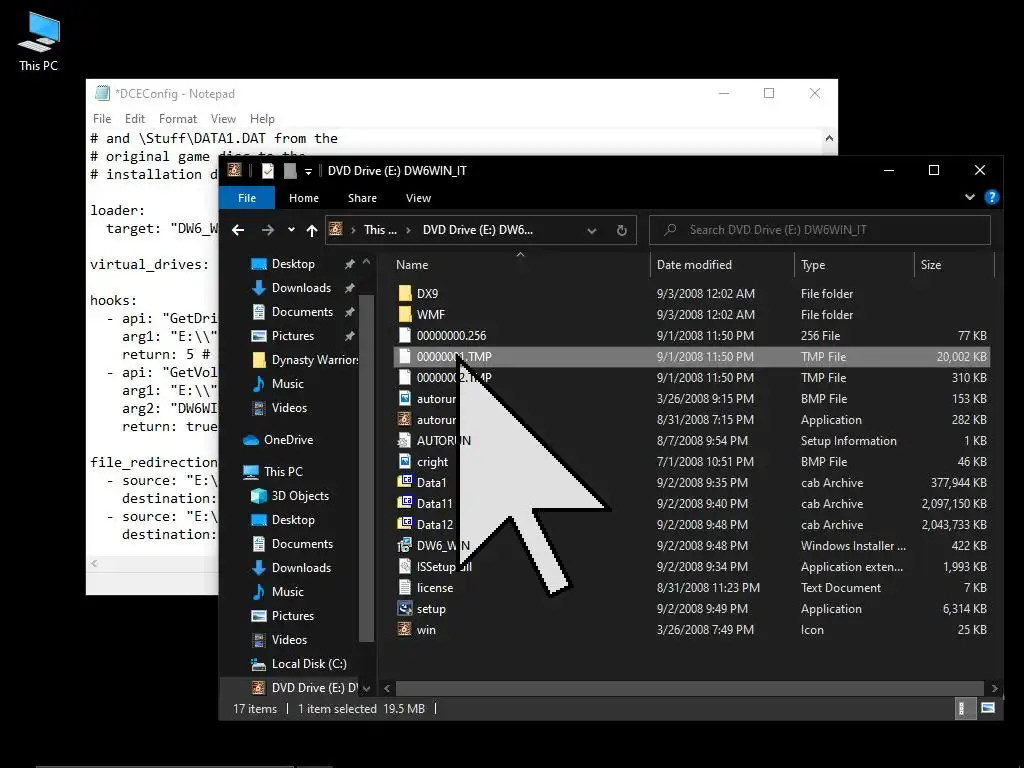The image size is (1024, 768).
Task: Switch to the View ribbon tab
Action: pyautogui.click(x=418, y=198)
